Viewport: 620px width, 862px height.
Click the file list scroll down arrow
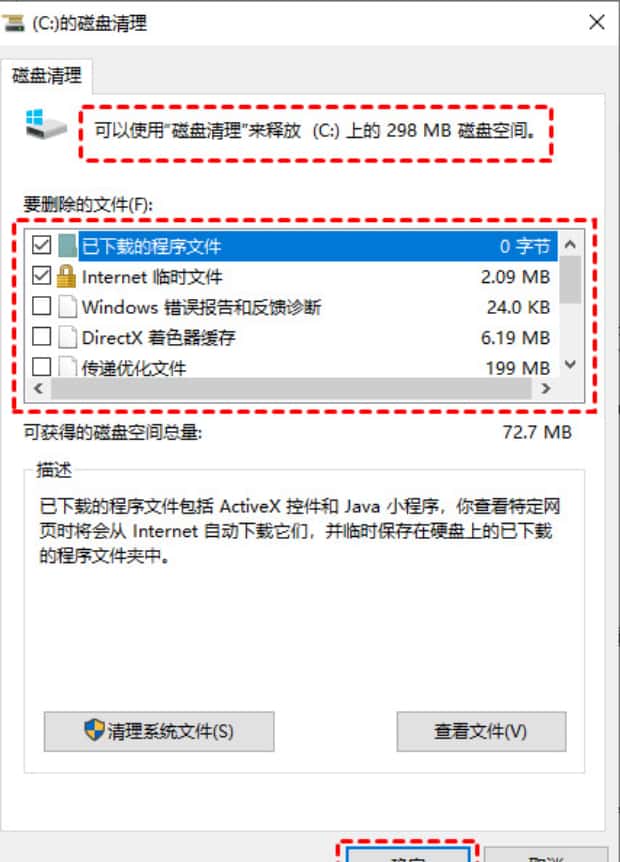click(571, 364)
